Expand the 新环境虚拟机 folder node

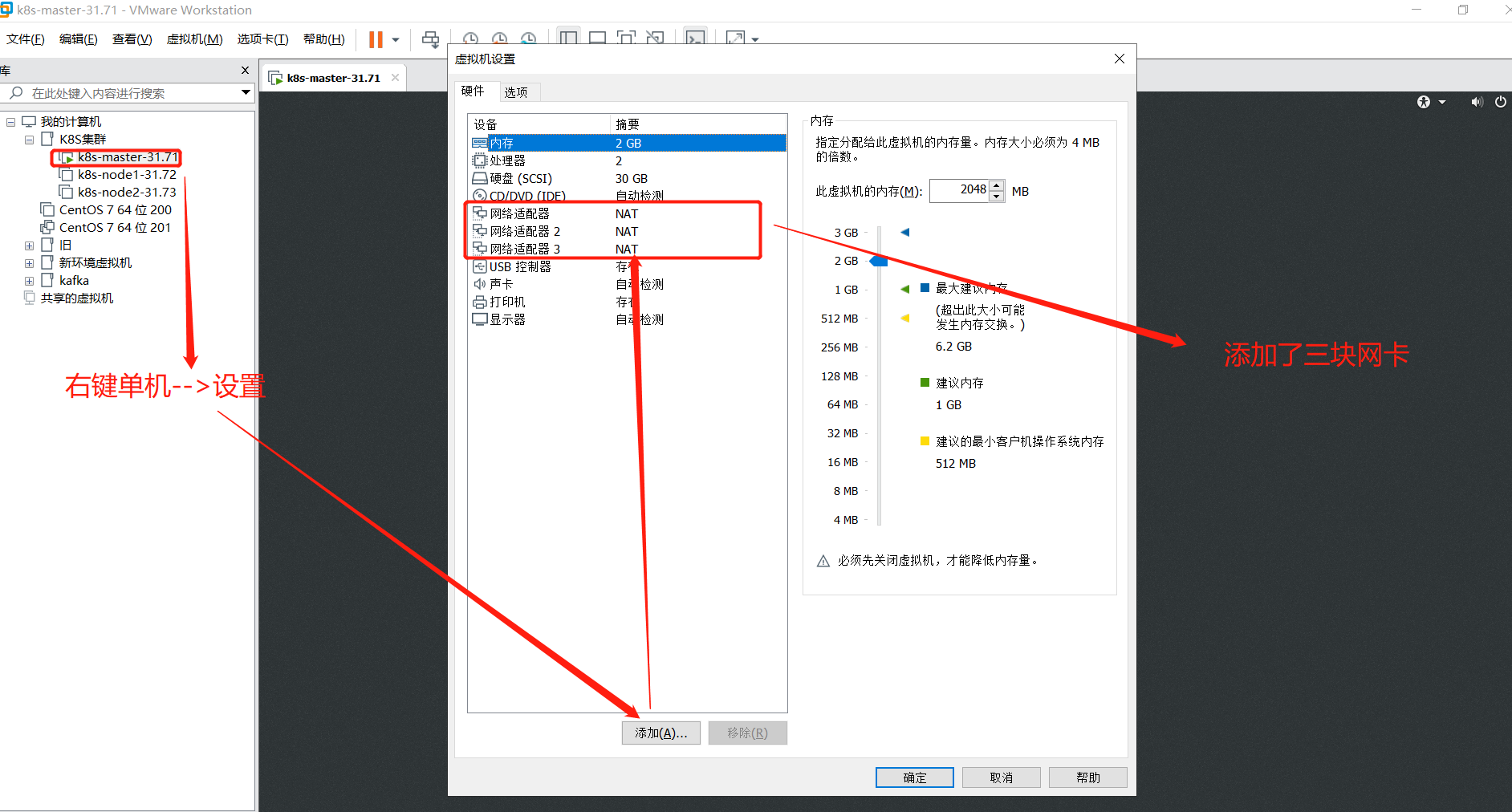[29, 263]
